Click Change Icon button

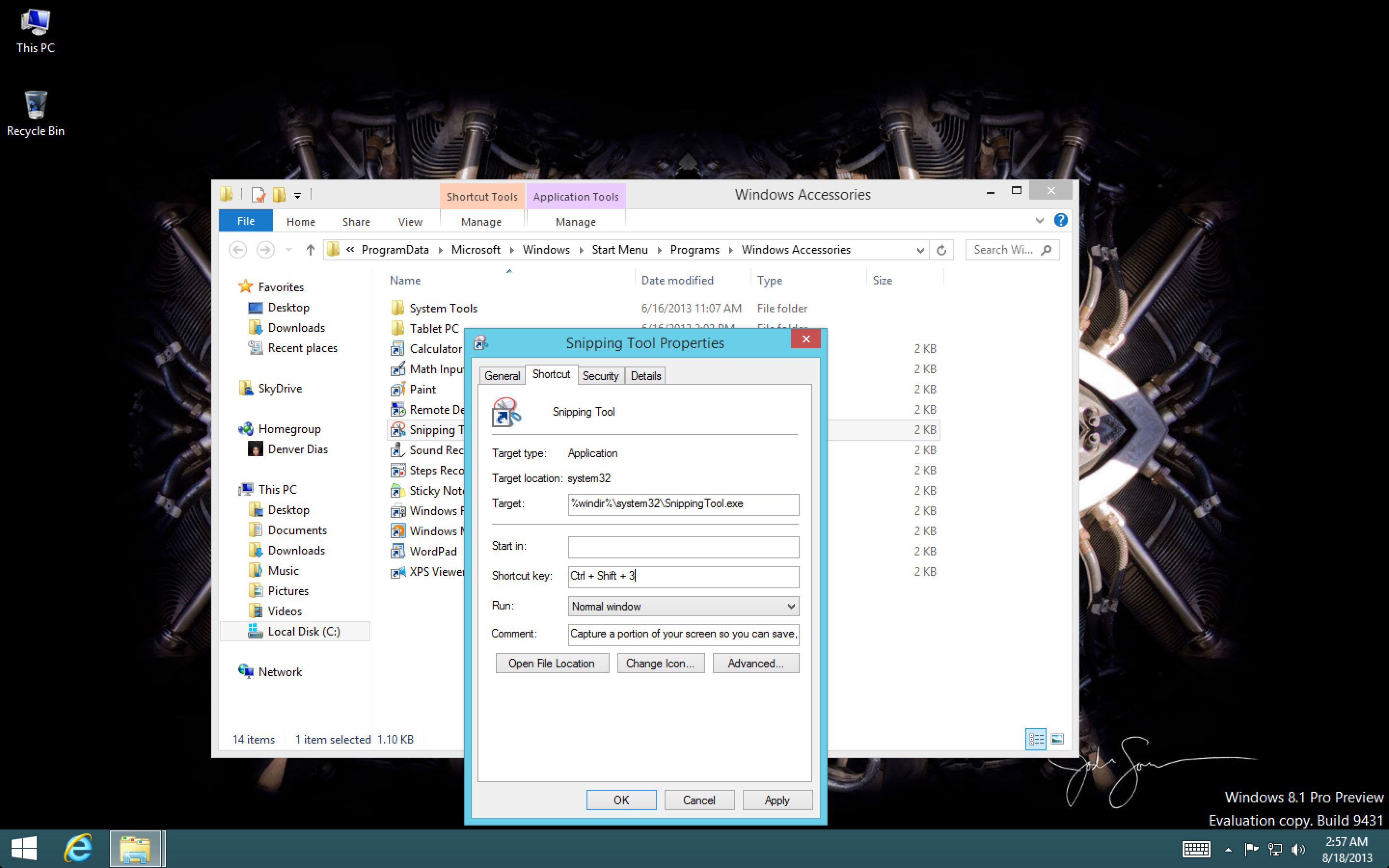(660, 663)
